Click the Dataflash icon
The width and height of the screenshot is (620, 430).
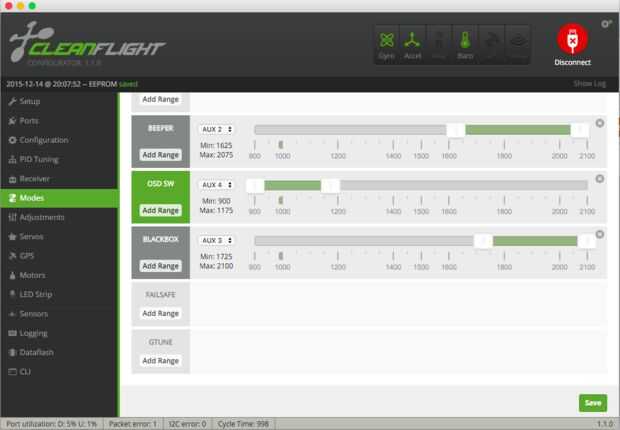[x=12, y=352]
